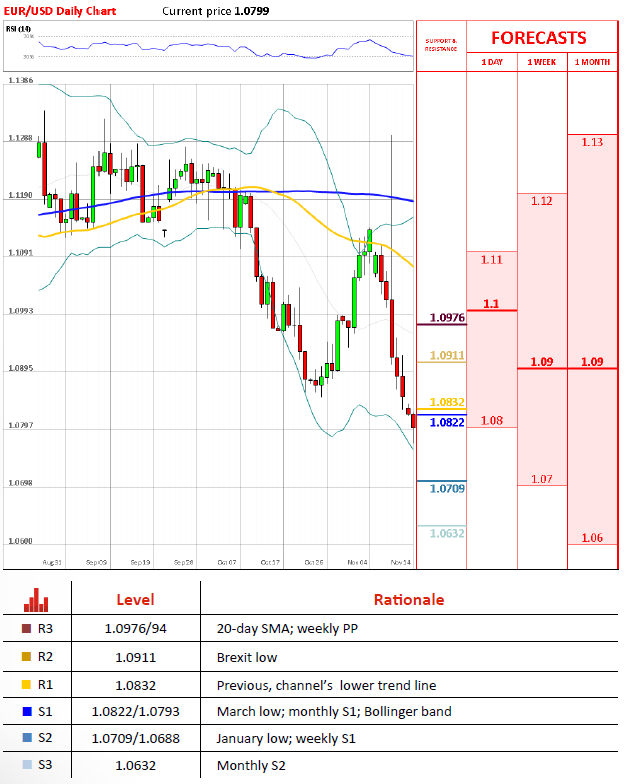Click the 'Monthly S2' rationale

coord(251,766)
